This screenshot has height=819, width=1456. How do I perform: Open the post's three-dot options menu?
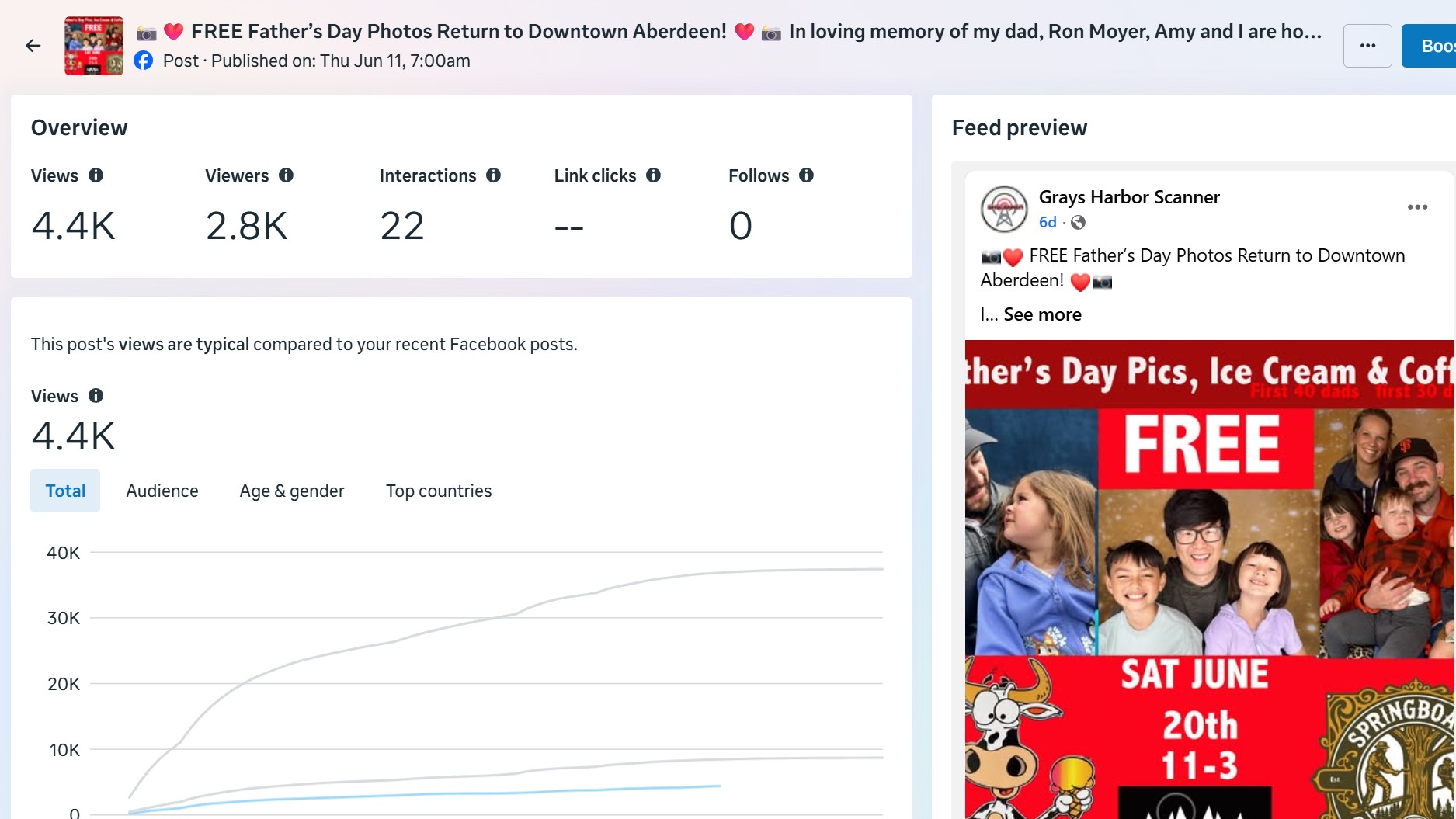point(1417,207)
